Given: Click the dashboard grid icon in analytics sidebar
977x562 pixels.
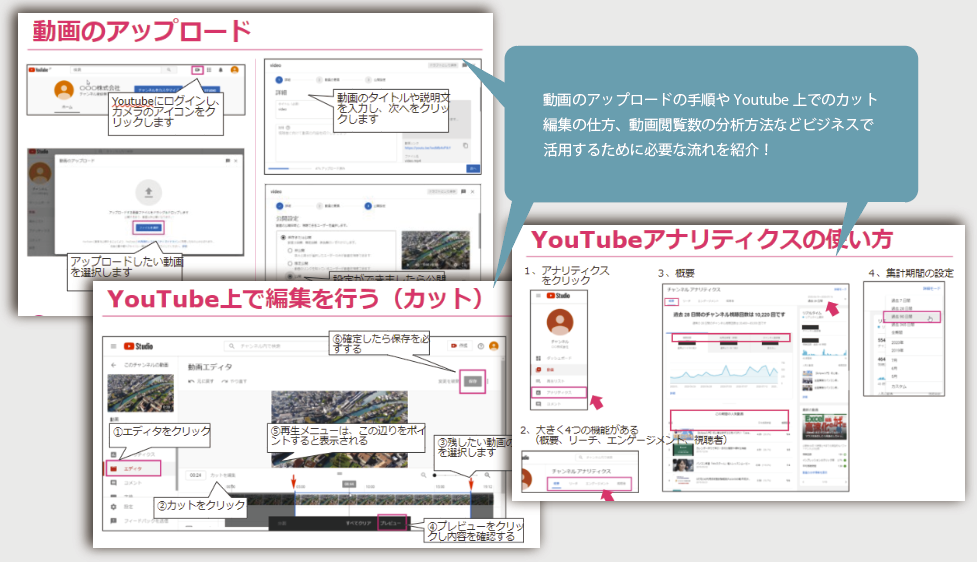Looking at the screenshot, I should 538,358.
